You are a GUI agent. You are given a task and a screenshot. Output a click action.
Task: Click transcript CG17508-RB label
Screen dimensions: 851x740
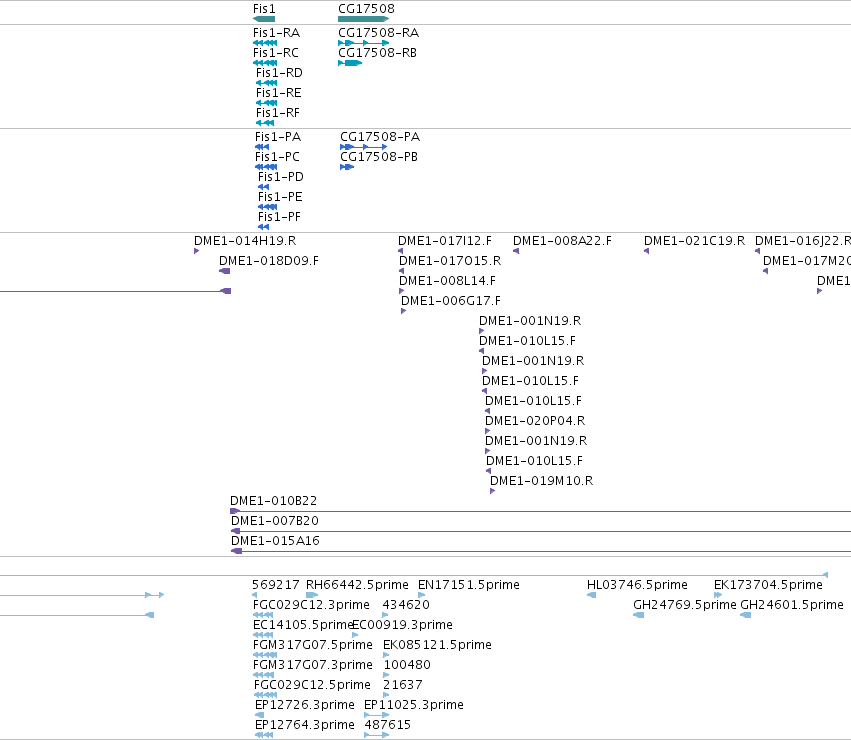377,53
